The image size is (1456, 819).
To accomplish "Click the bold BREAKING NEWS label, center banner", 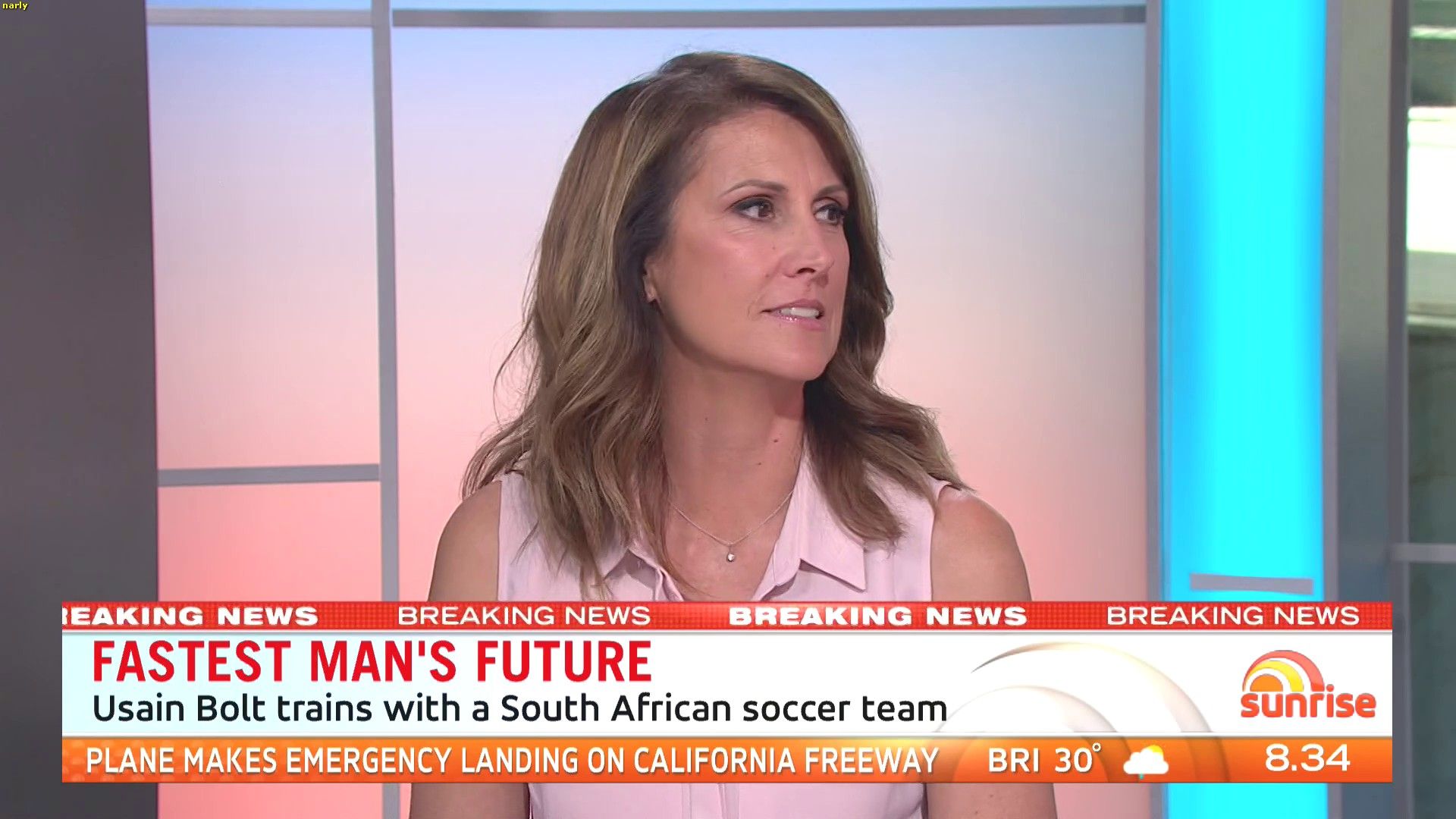I will click(x=877, y=616).
